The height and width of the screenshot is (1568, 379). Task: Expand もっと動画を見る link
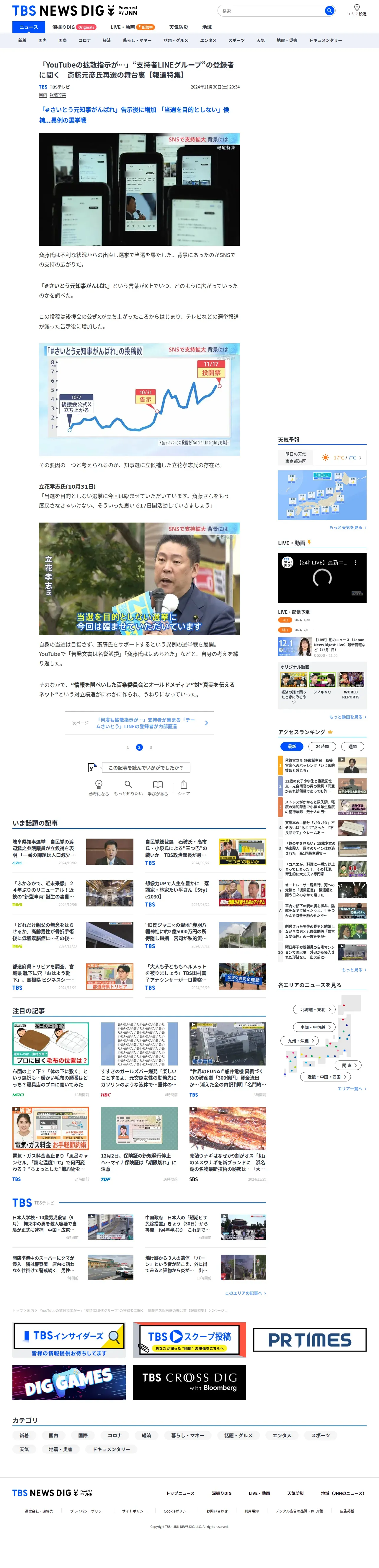348,717
